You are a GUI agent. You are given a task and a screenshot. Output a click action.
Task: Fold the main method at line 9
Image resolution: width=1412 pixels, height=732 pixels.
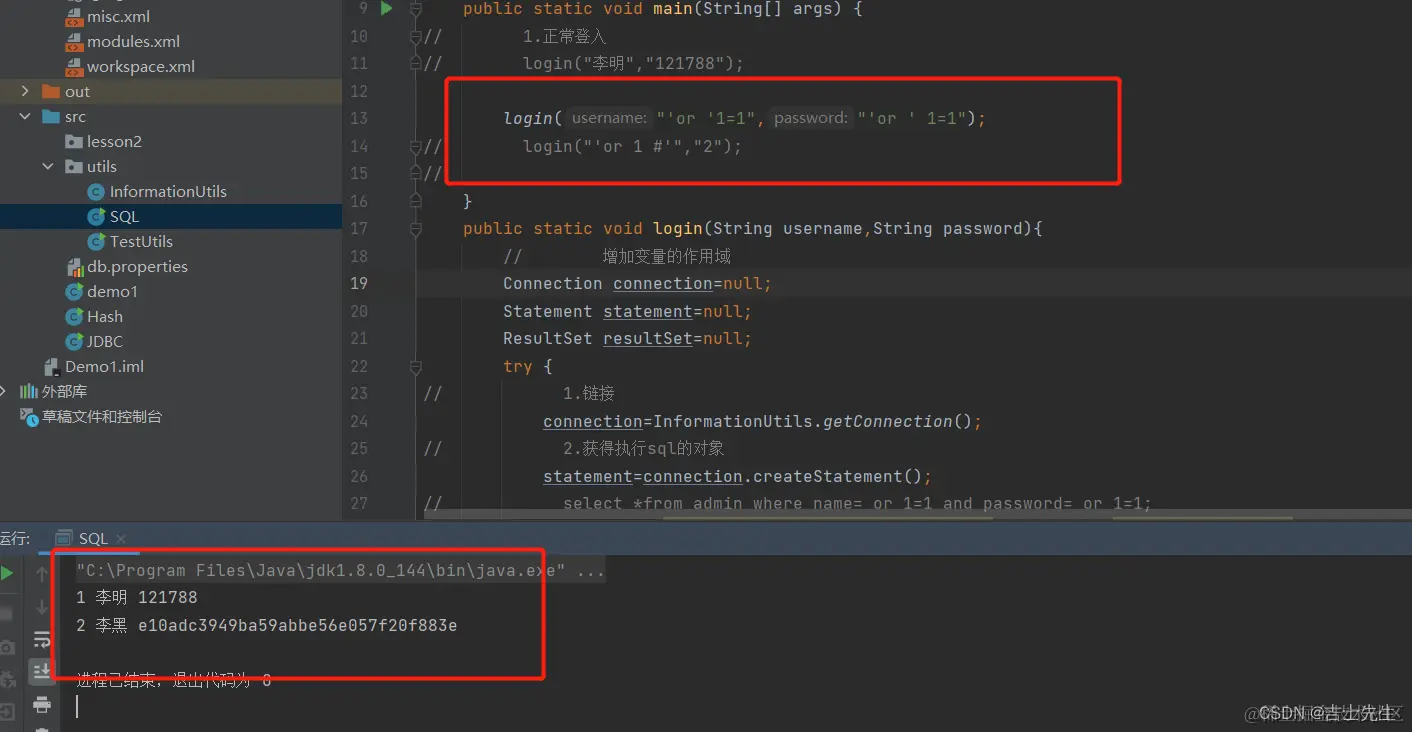[x=415, y=9]
